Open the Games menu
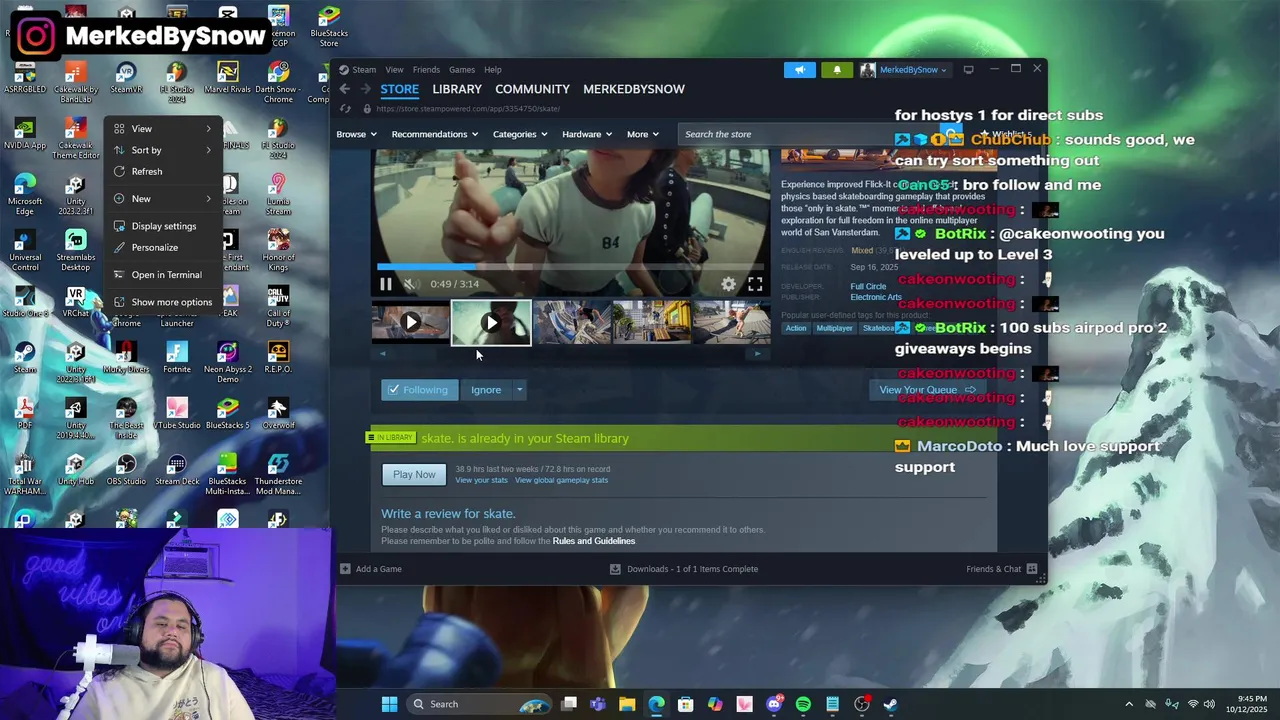The height and width of the screenshot is (720, 1280). [x=462, y=69]
